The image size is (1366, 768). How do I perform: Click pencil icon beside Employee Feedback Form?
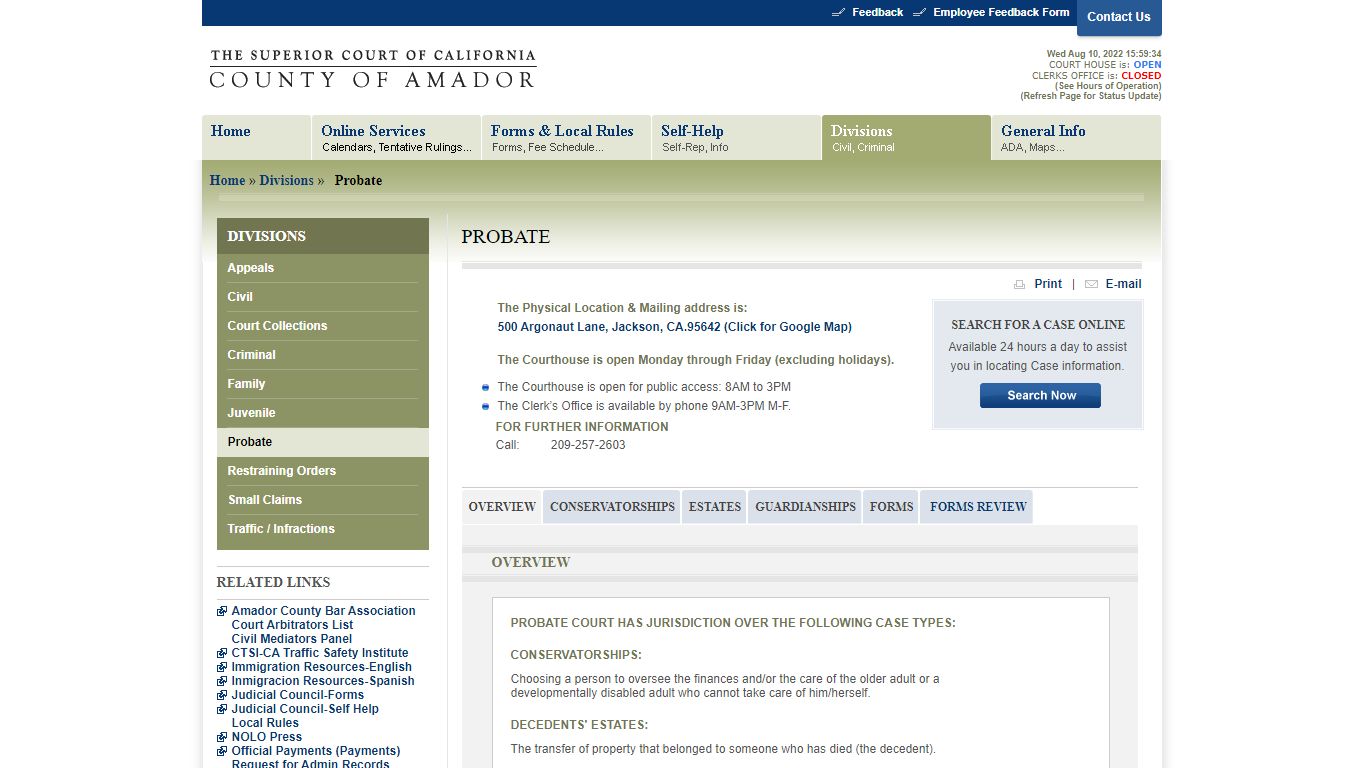tap(919, 12)
